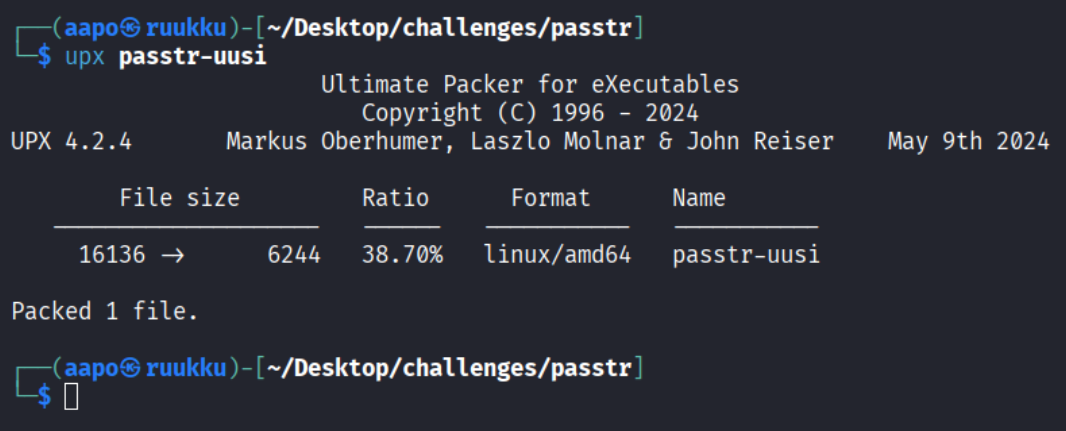Click the "May 9th 2024" release date
This screenshot has height=431, width=1066.
coord(968,141)
